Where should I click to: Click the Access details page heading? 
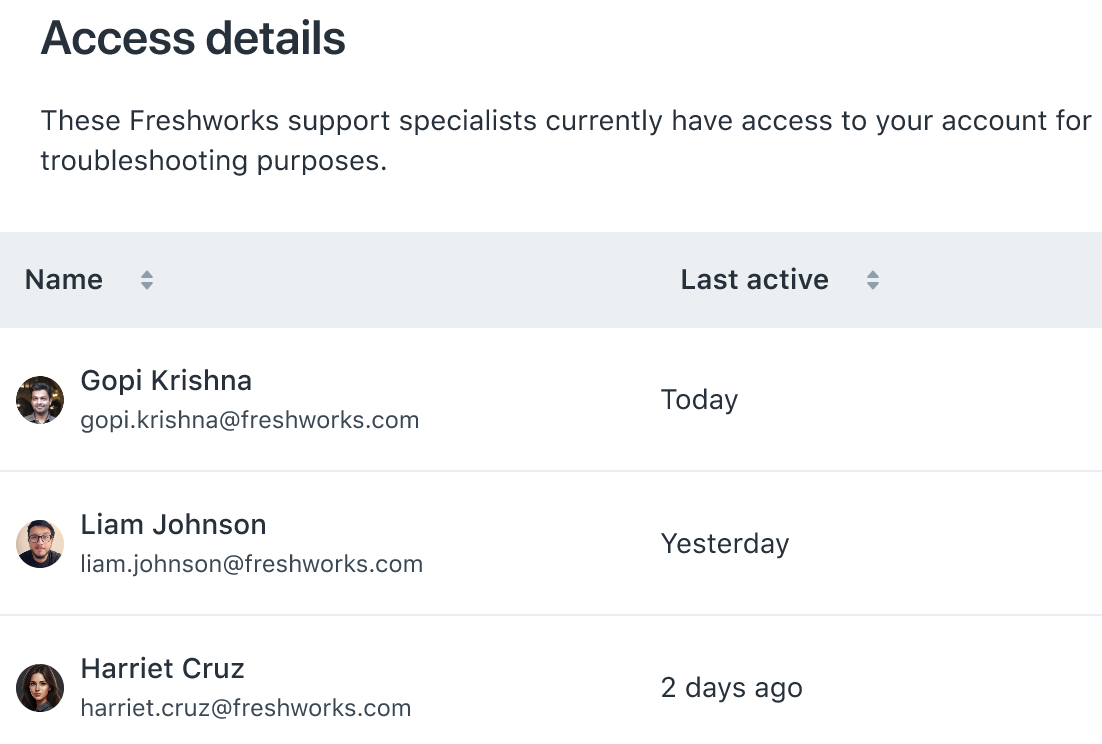click(193, 39)
